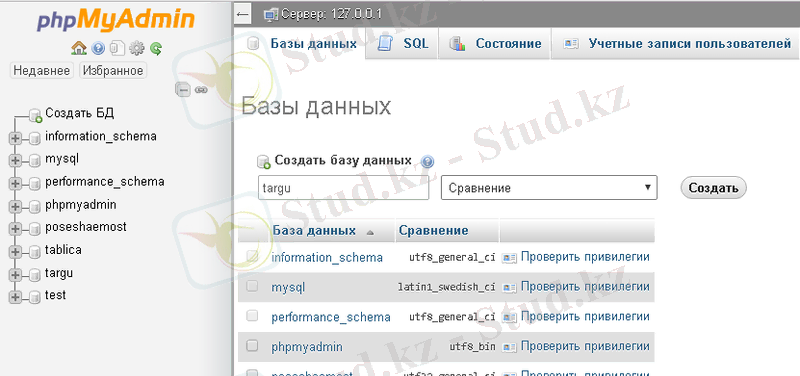Click the database name input containing targu

[343, 188]
